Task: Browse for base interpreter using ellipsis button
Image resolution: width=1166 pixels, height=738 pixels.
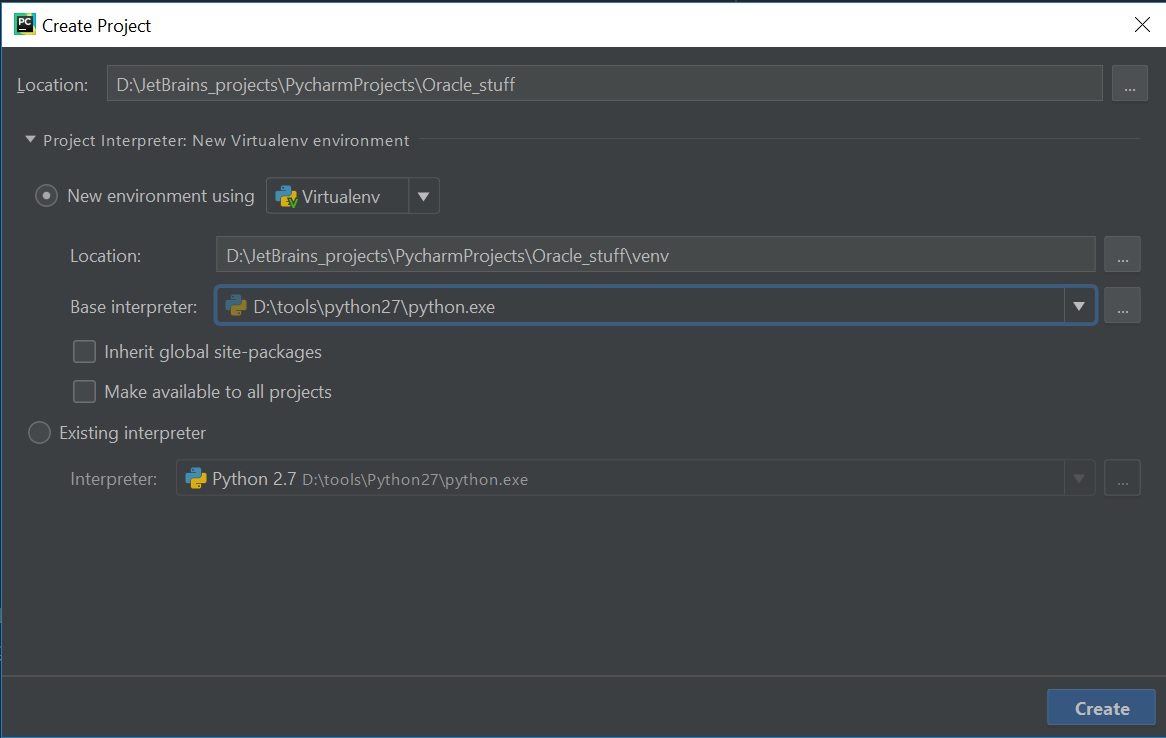Action: [1122, 306]
